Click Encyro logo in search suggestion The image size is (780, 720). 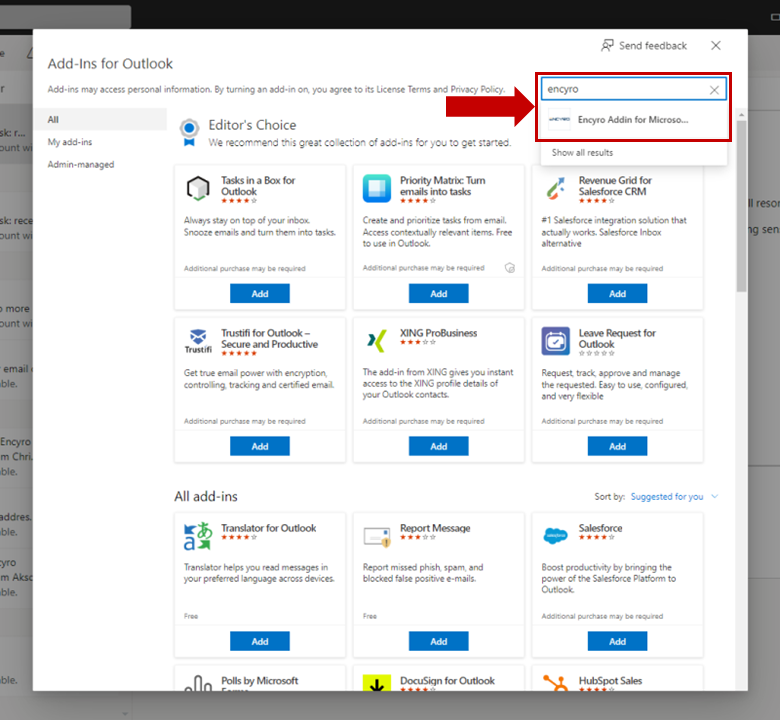[559, 119]
